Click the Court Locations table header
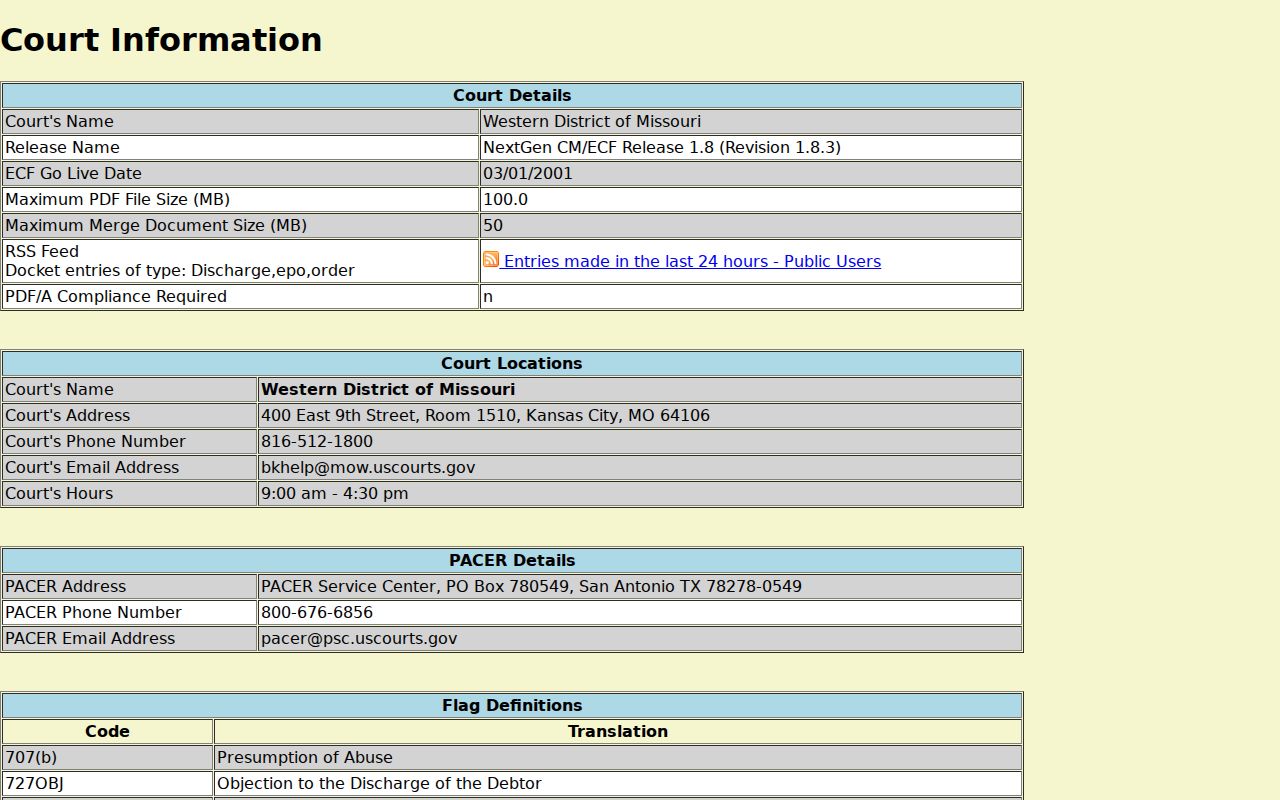Screen dimensions: 1280x800 pos(512,363)
